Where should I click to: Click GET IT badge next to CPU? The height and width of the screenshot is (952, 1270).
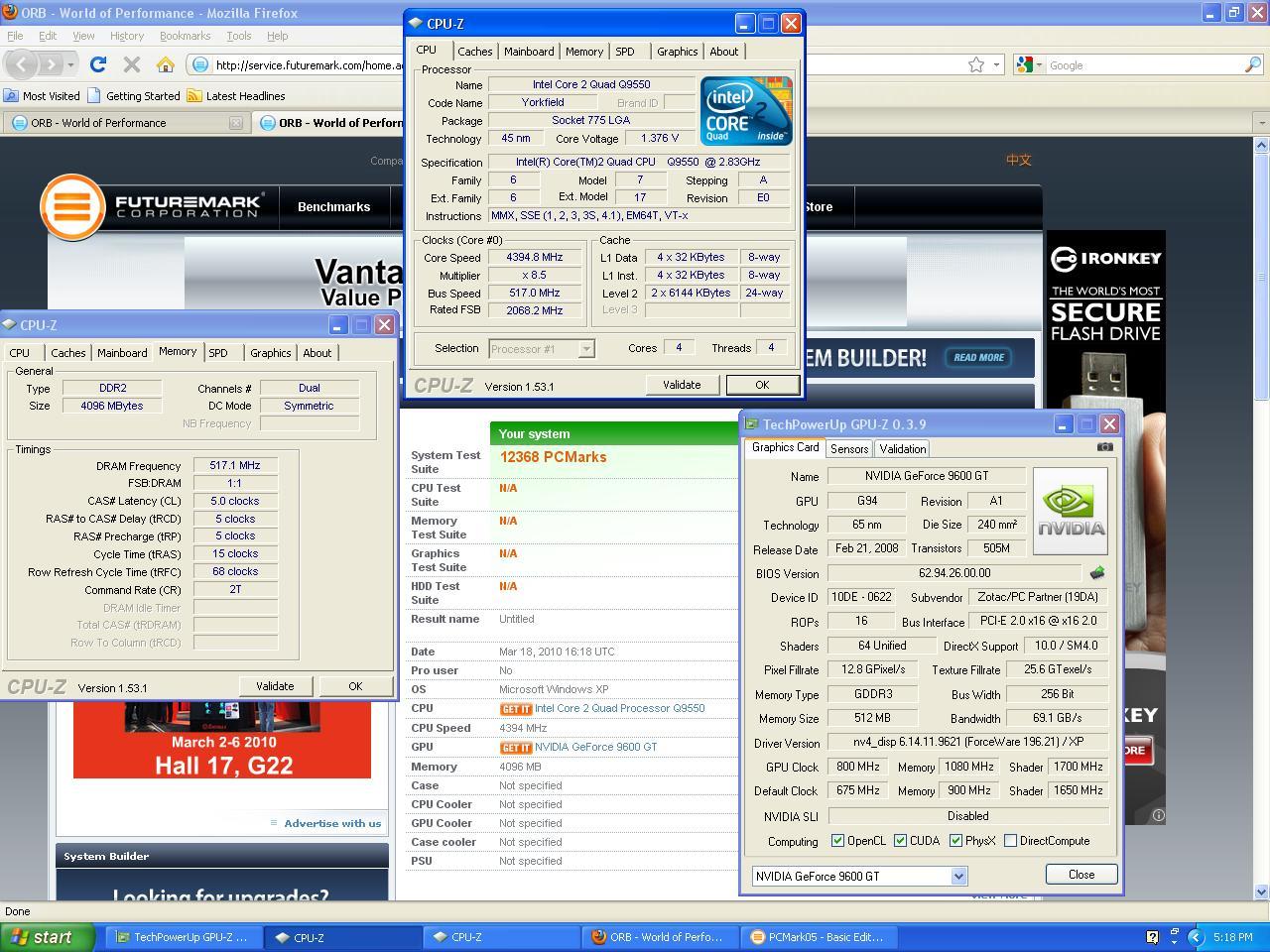coord(516,709)
